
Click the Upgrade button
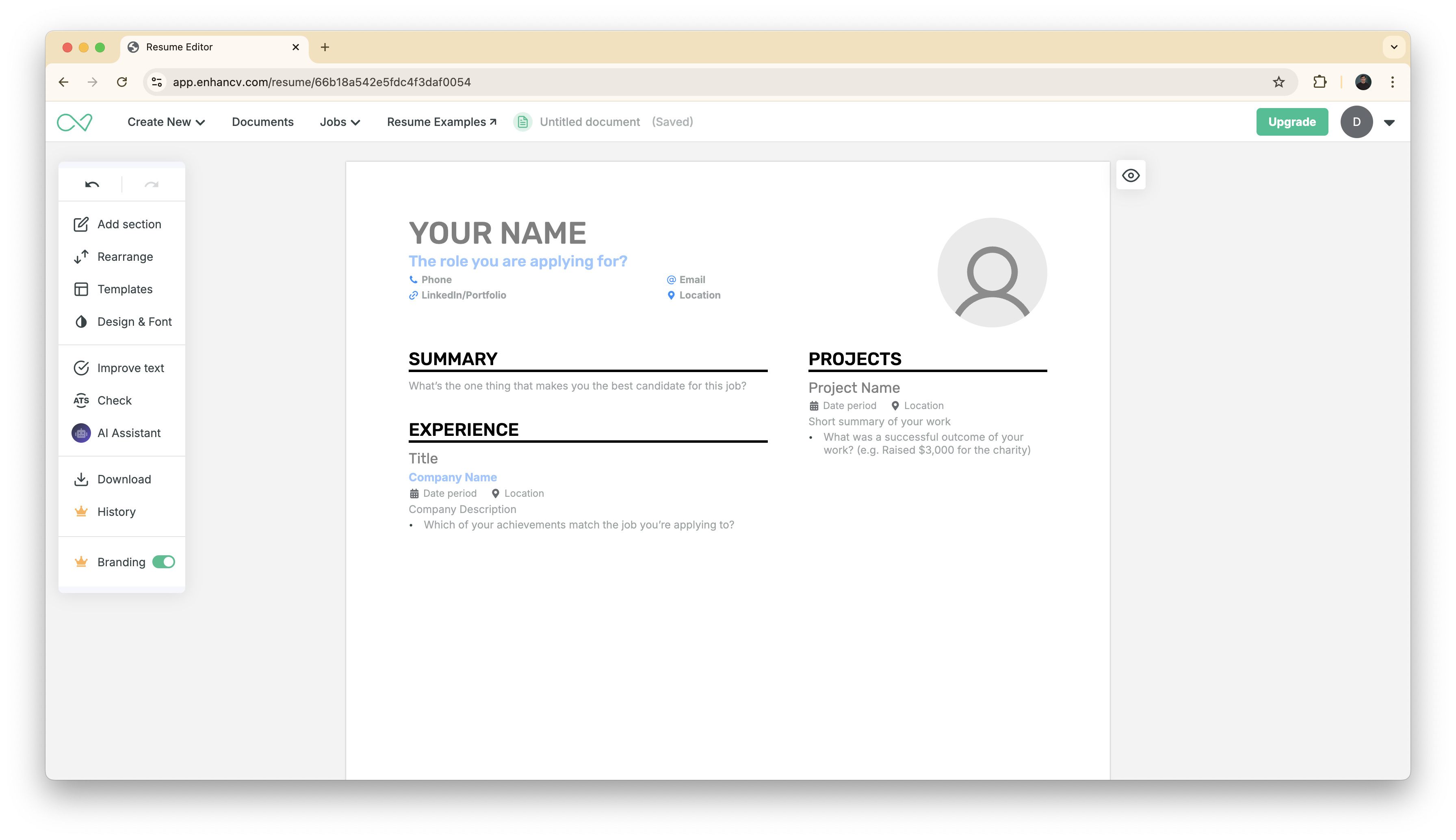click(1291, 122)
